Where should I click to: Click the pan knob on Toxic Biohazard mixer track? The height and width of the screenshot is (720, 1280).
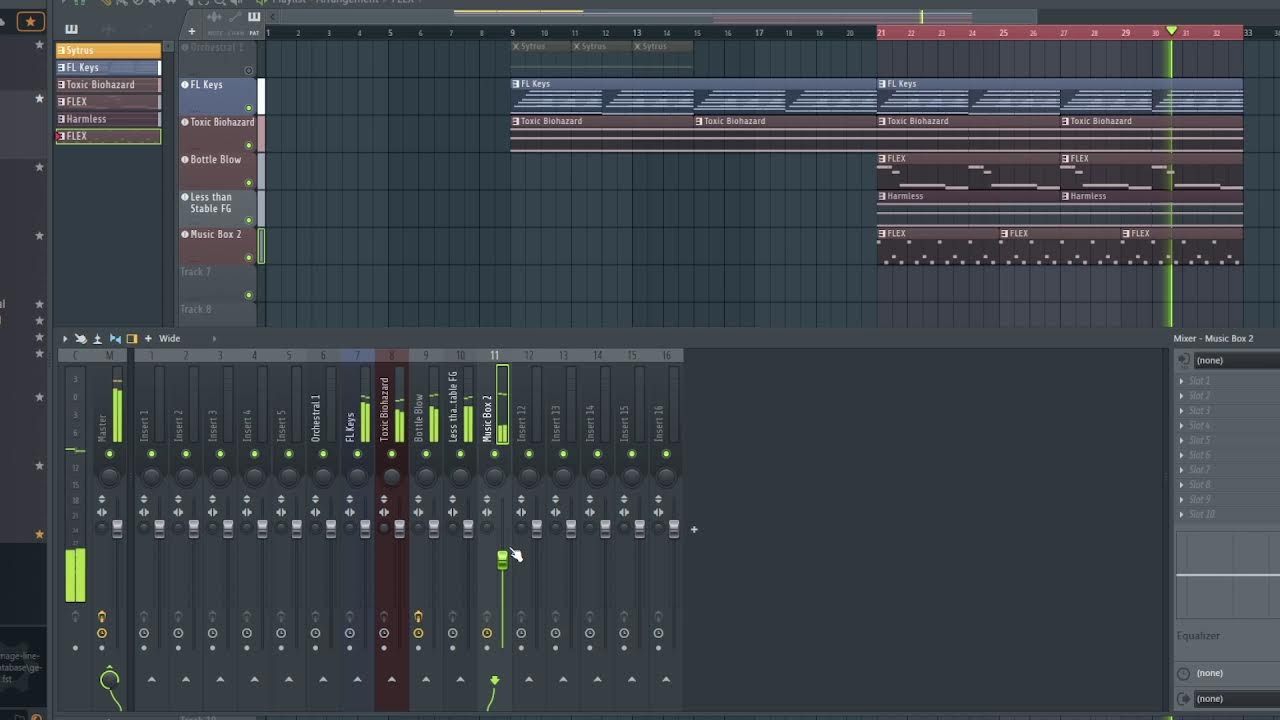391,477
